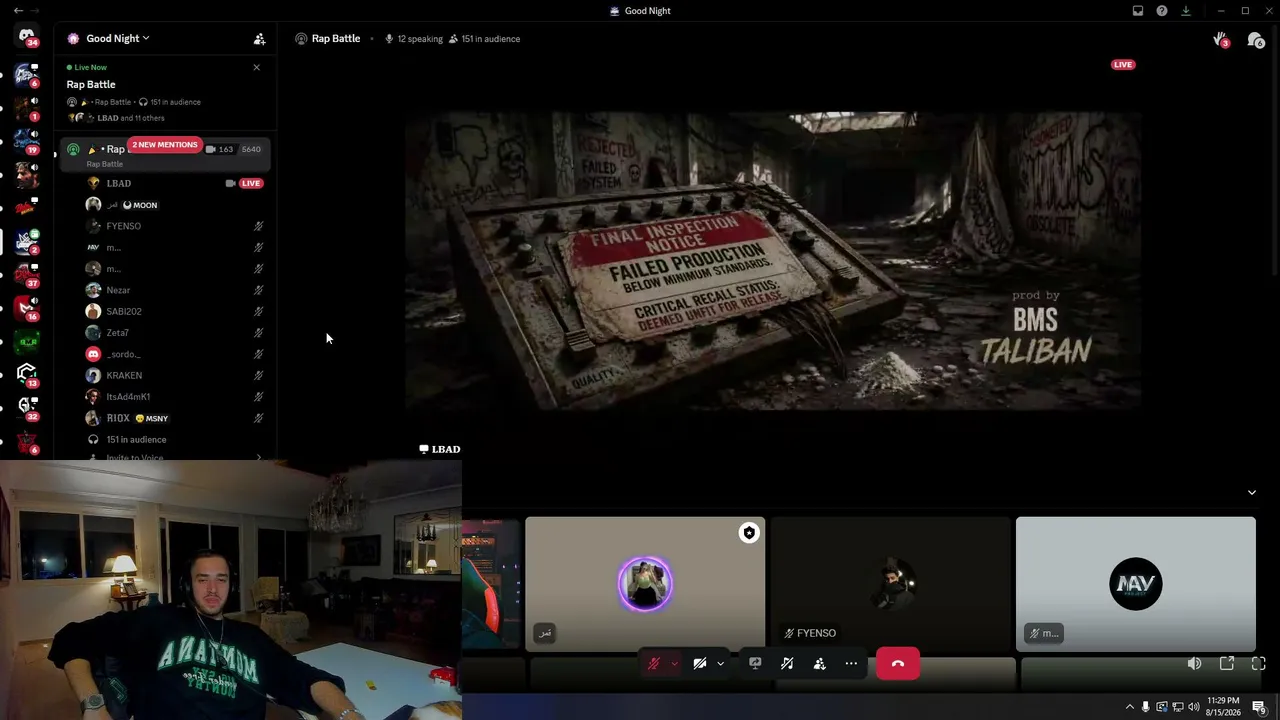The height and width of the screenshot is (720, 1280).
Task: Open the three-dot more options in call controls
Action: click(x=851, y=663)
